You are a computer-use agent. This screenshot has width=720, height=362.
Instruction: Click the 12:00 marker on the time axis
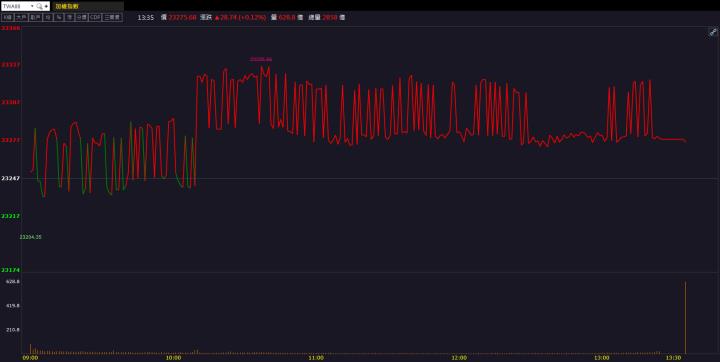pos(459,358)
